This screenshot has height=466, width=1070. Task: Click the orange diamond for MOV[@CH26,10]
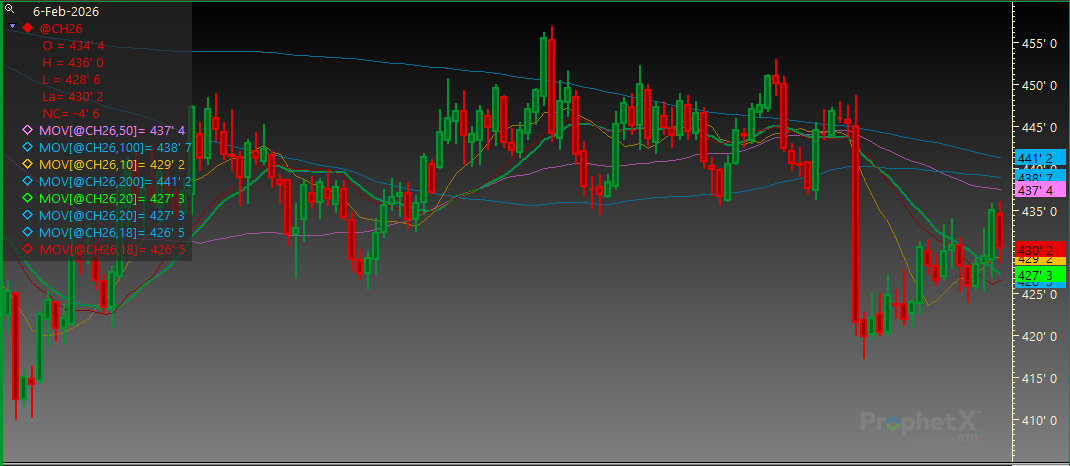tap(27, 164)
